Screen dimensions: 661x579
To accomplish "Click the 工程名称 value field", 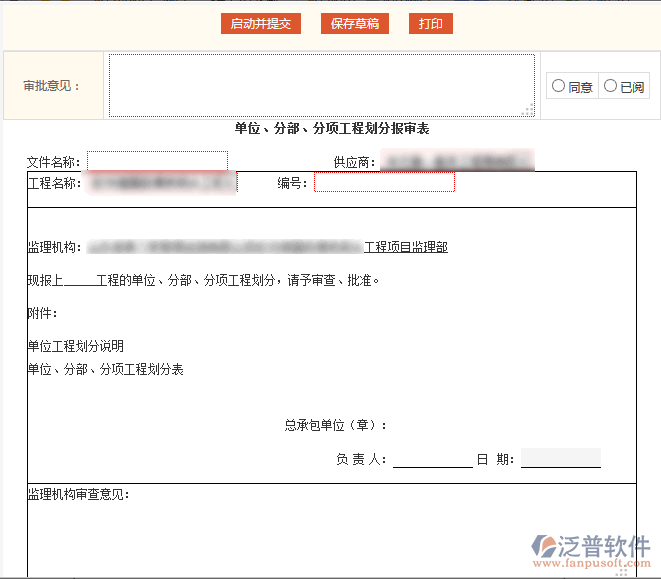I will point(160,183).
